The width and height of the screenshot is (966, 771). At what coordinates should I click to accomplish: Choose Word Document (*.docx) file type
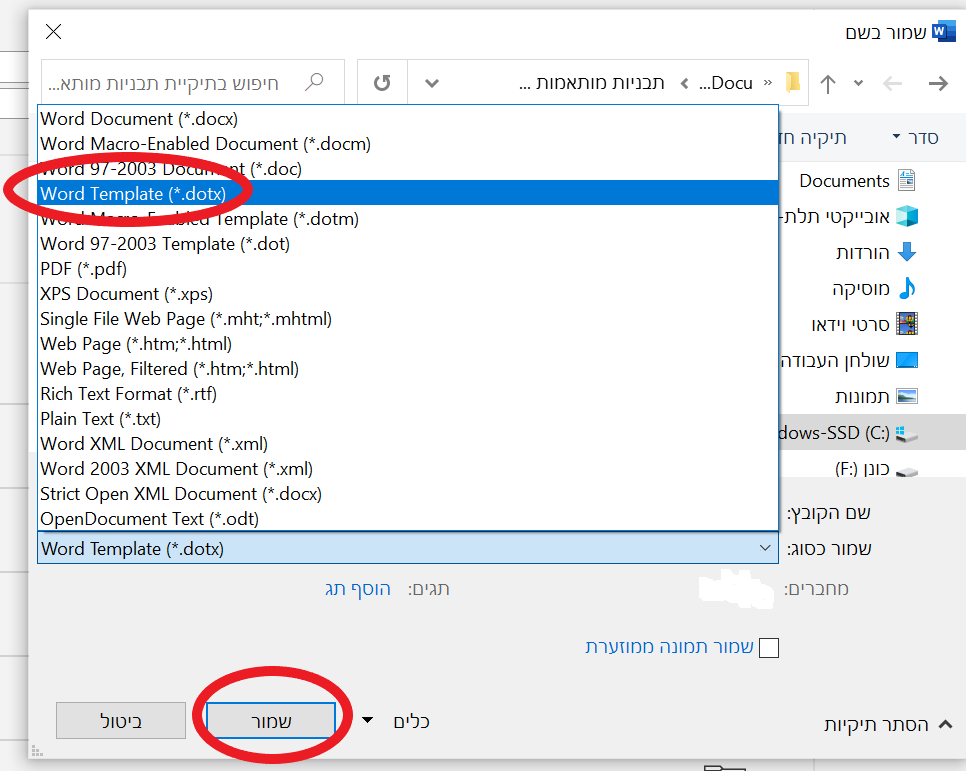tap(408, 119)
